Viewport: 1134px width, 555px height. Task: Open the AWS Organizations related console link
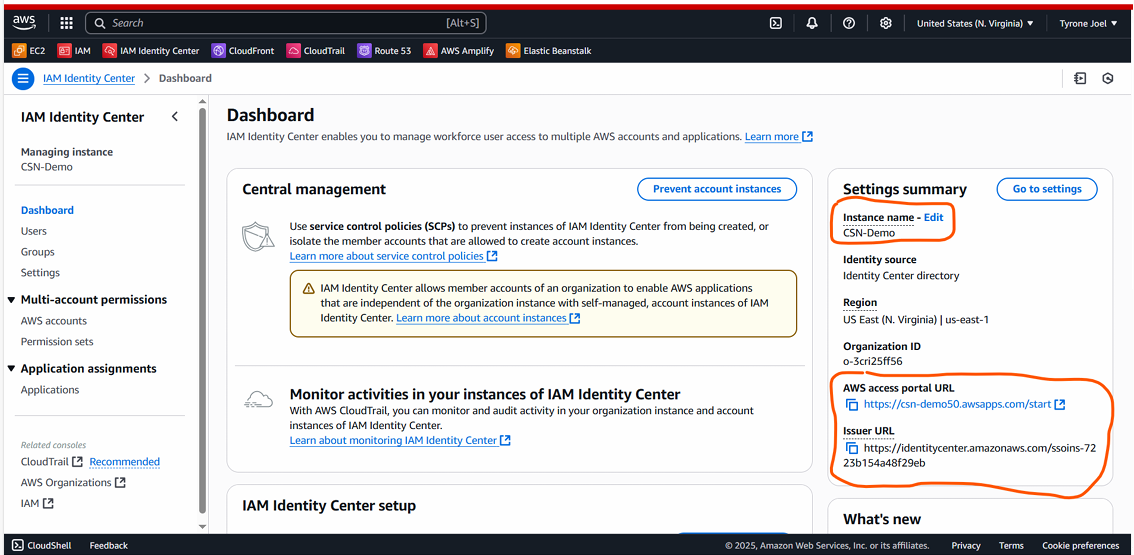click(x=73, y=483)
